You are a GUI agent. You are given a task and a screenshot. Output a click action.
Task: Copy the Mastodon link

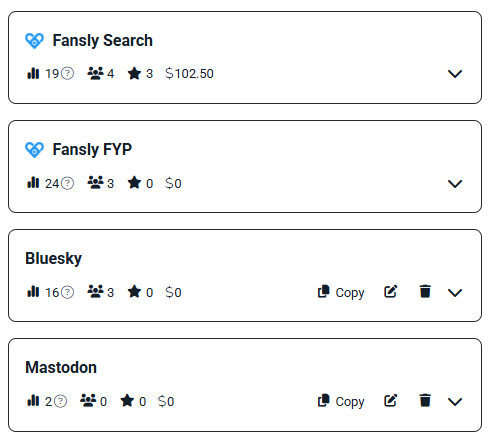pos(341,401)
